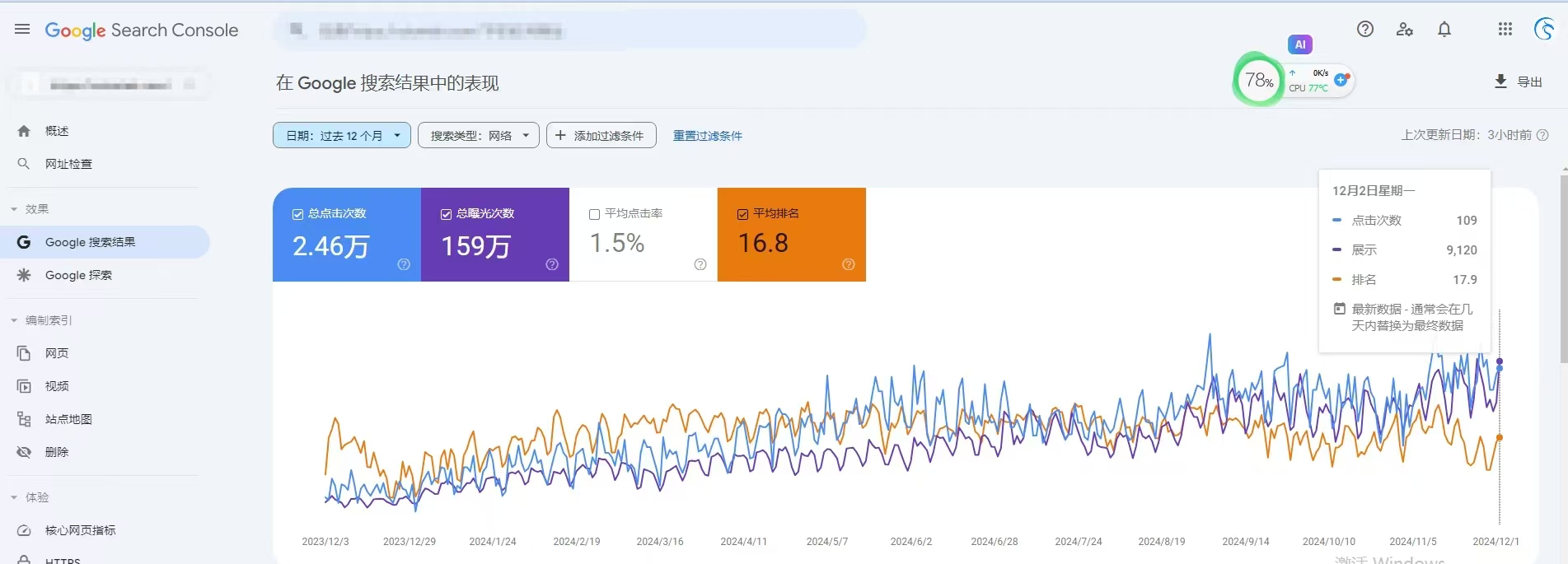Click the Google G search results icon
1568x564 pixels.
click(x=24, y=242)
